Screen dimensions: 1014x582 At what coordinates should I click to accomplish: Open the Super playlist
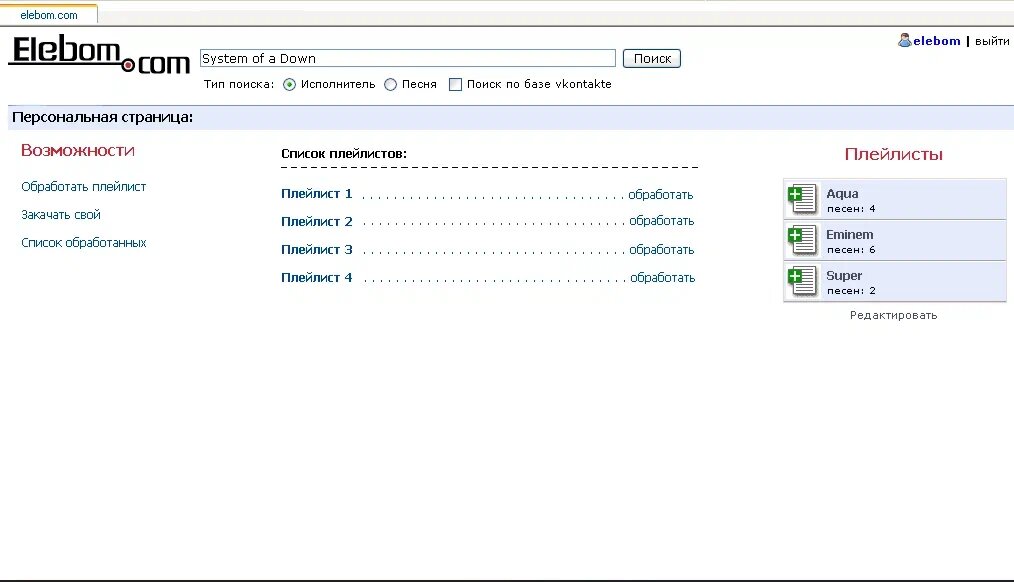click(x=844, y=276)
